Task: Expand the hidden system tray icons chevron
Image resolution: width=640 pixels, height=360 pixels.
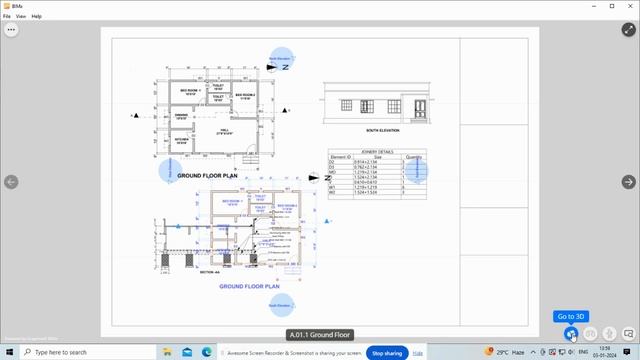Action: point(533,352)
